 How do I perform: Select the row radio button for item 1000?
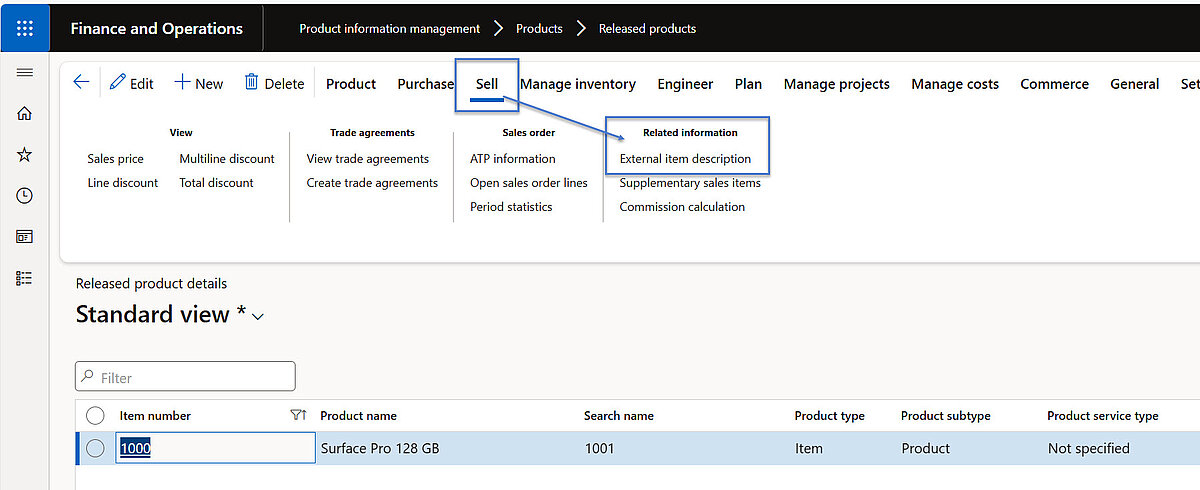point(95,449)
